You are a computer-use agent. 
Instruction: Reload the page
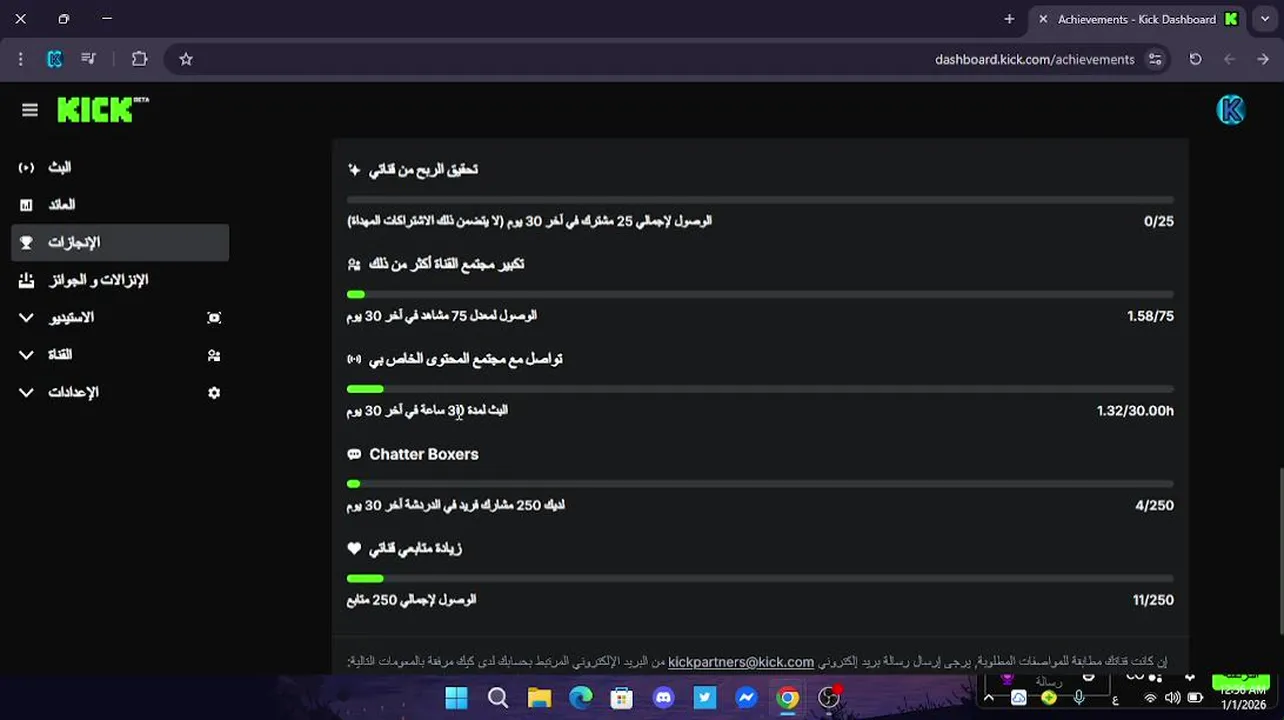pos(1195,59)
